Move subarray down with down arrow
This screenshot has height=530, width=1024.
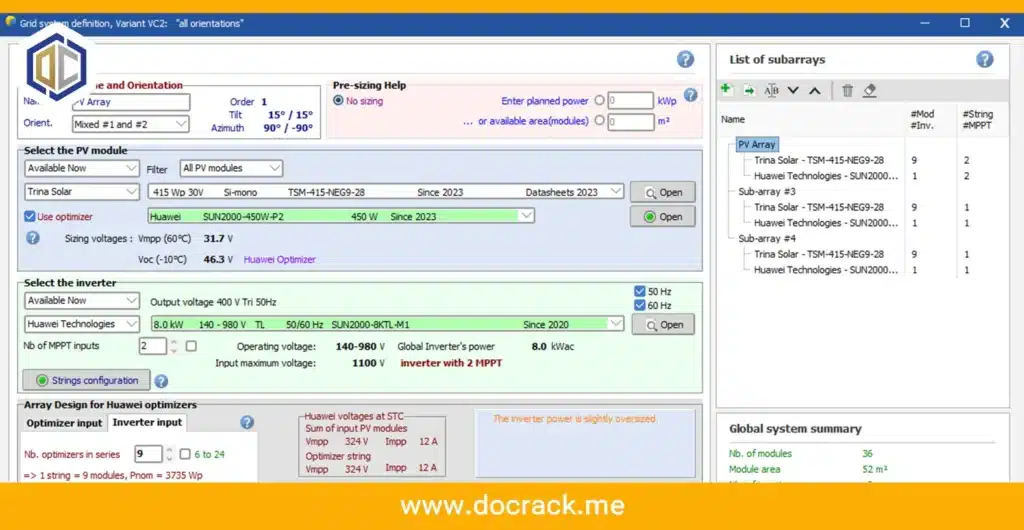793,91
